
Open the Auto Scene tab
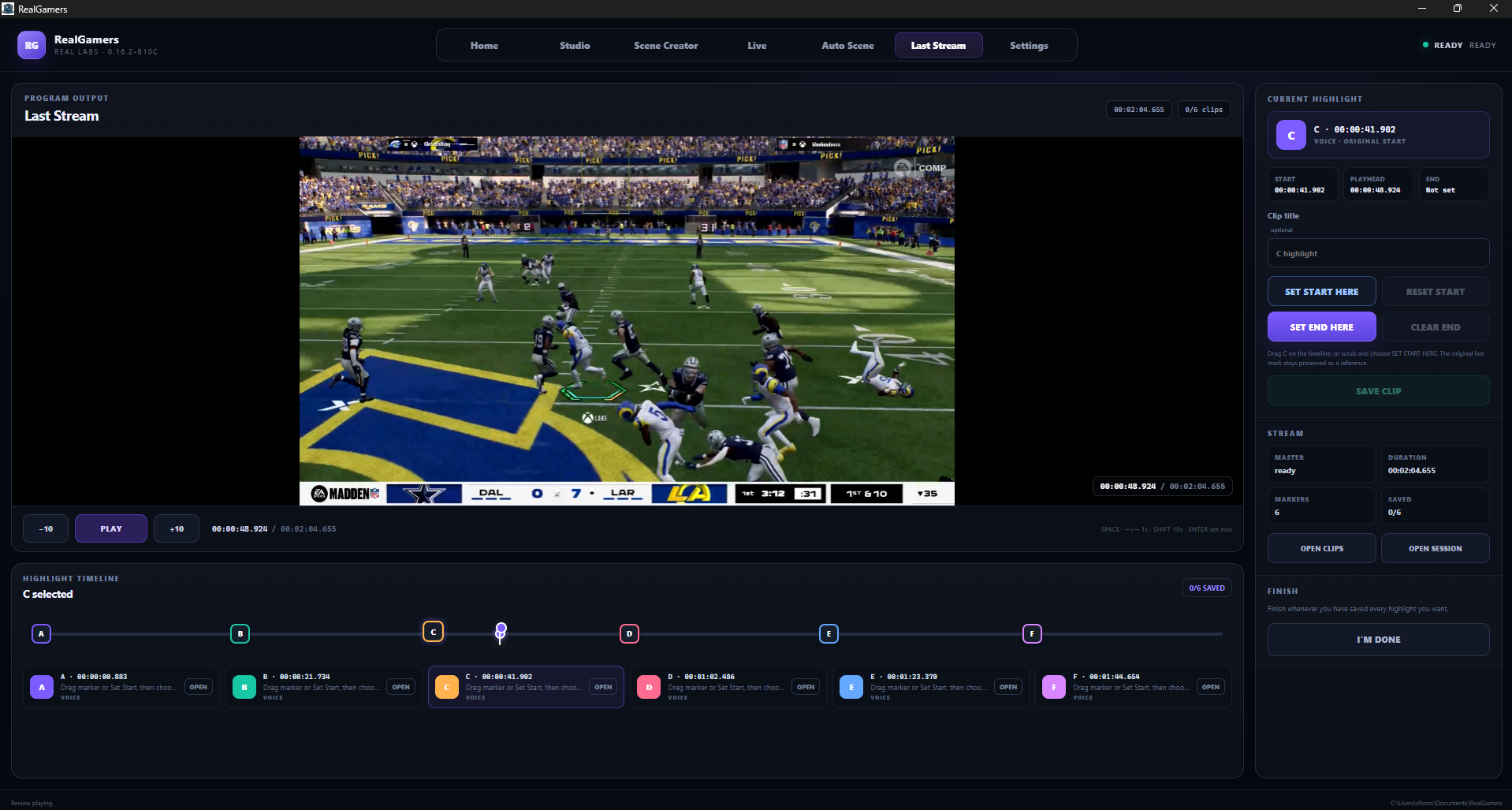click(847, 45)
